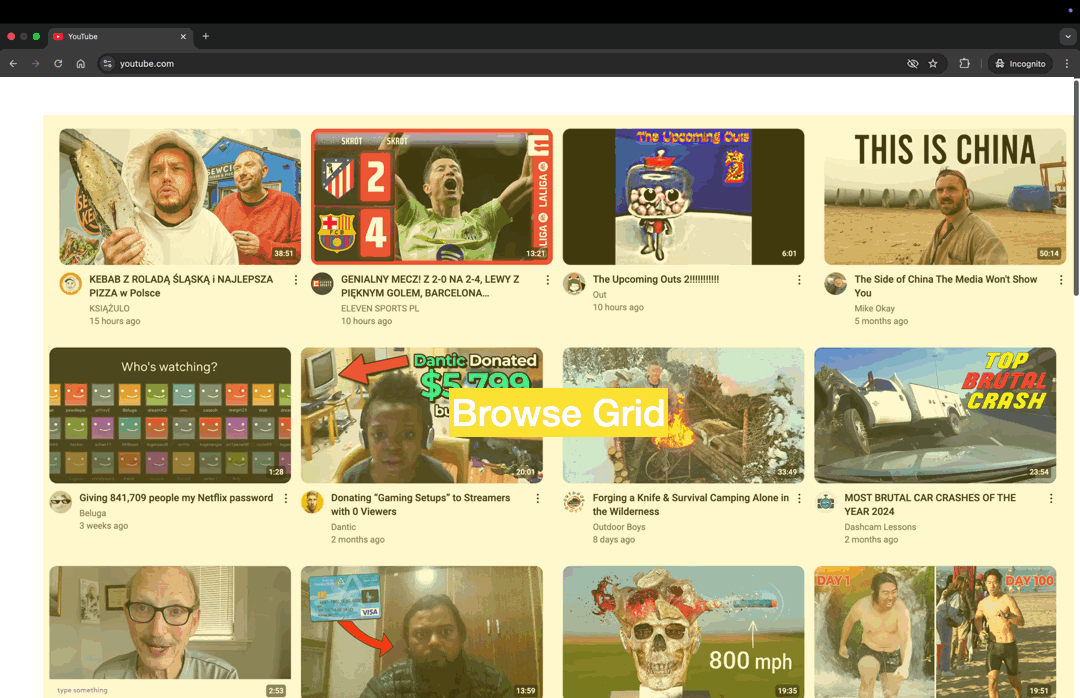Open the browser home page icon
This screenshot has width=1080, height=698.
coord(81,63)
